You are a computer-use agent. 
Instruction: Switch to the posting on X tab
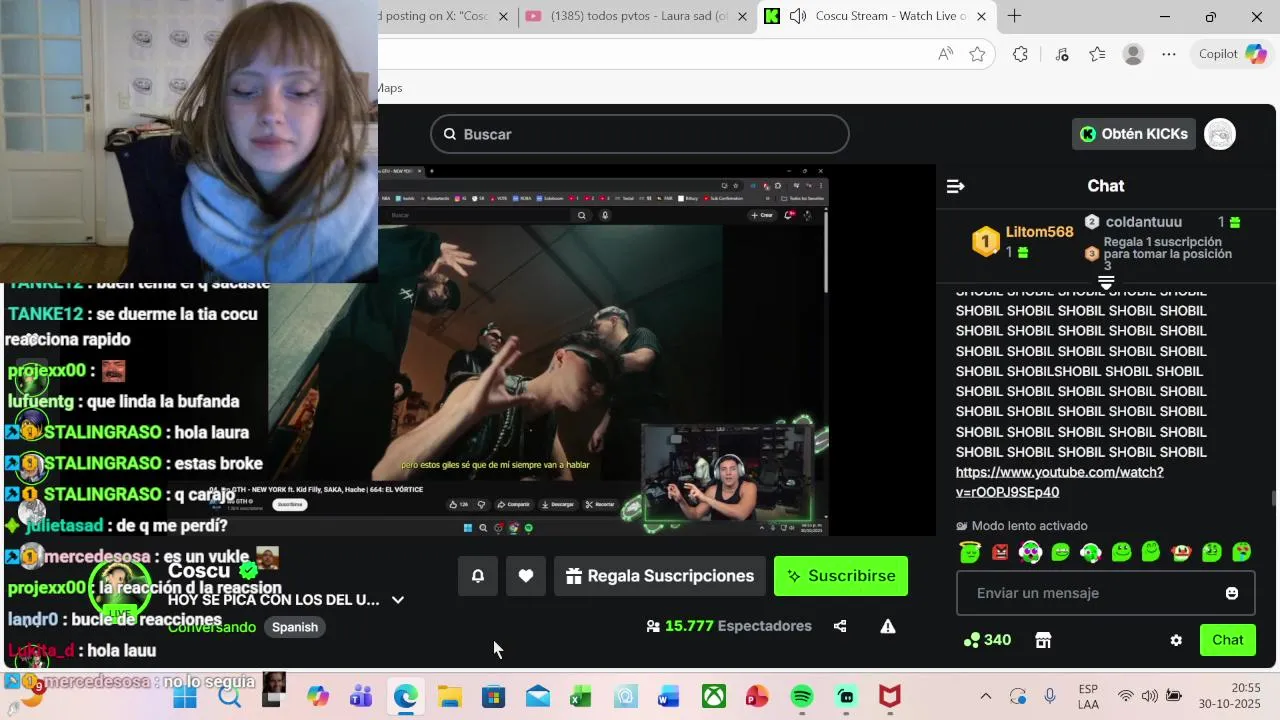(x=435, y=16)
